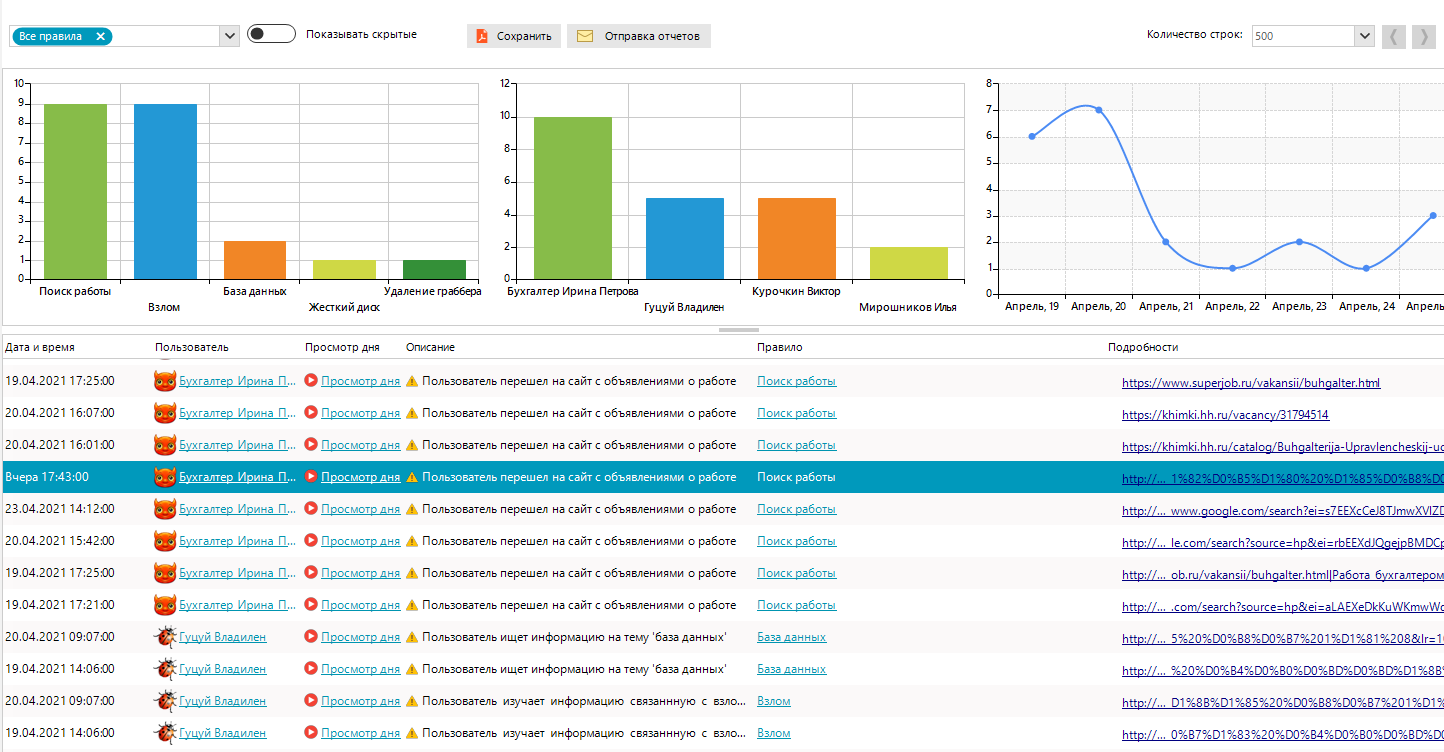The width and height of the screenshot is (1444, 752).
Task: Go to previous page arrow
Action: click(x=1393, y=36)
